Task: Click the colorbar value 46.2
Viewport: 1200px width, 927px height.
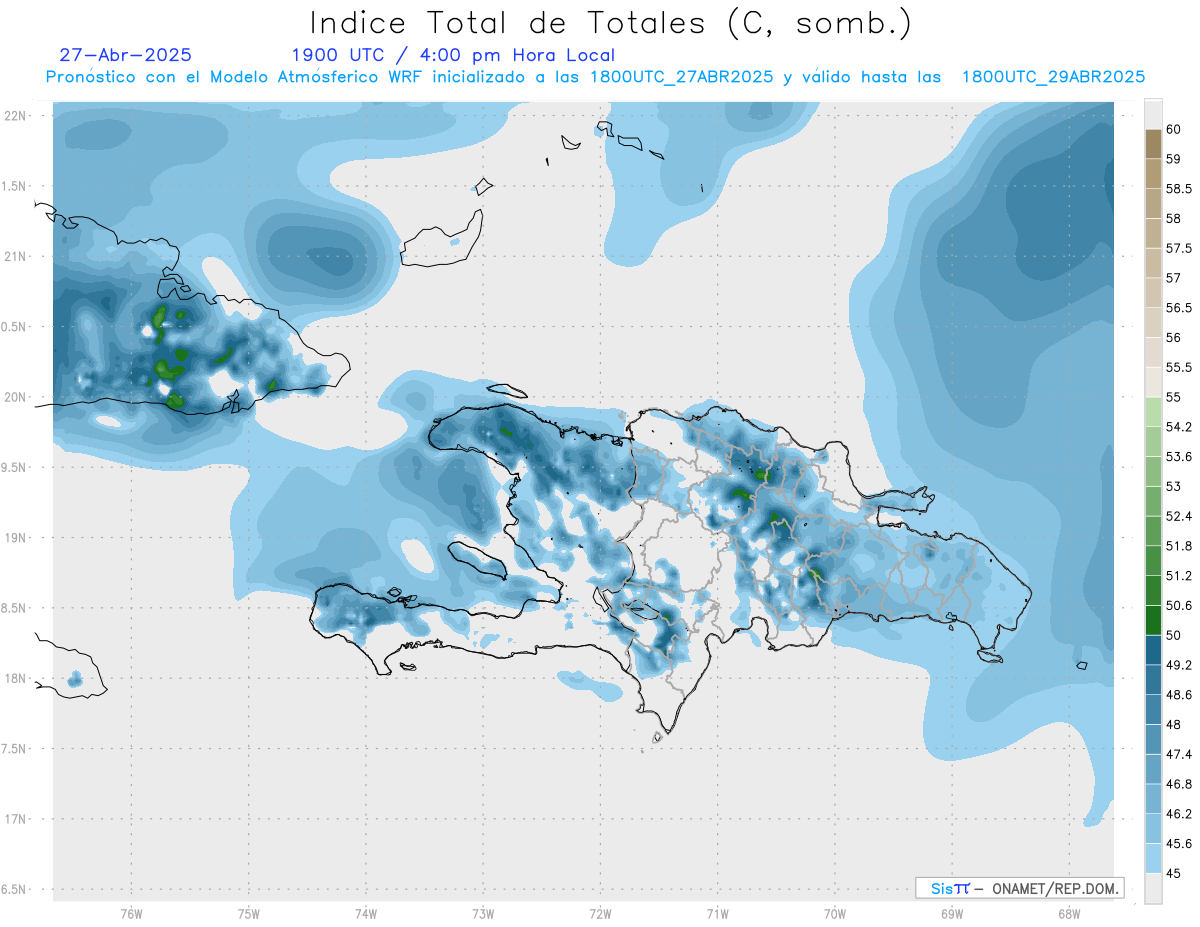Action: [1179, 814]
